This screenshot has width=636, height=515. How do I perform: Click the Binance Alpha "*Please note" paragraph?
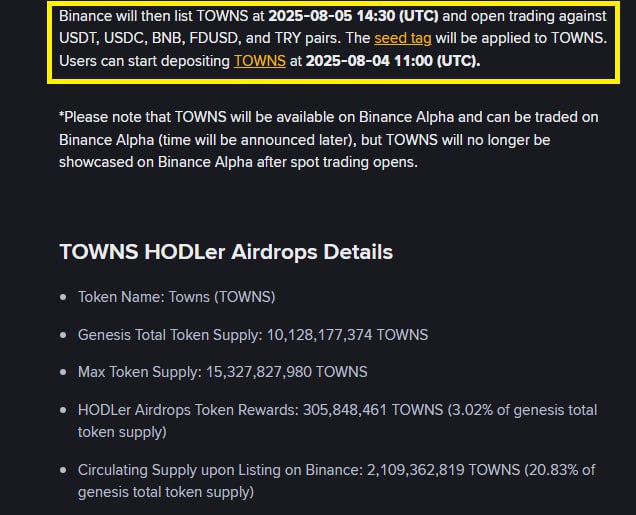[x=329, y=139]
